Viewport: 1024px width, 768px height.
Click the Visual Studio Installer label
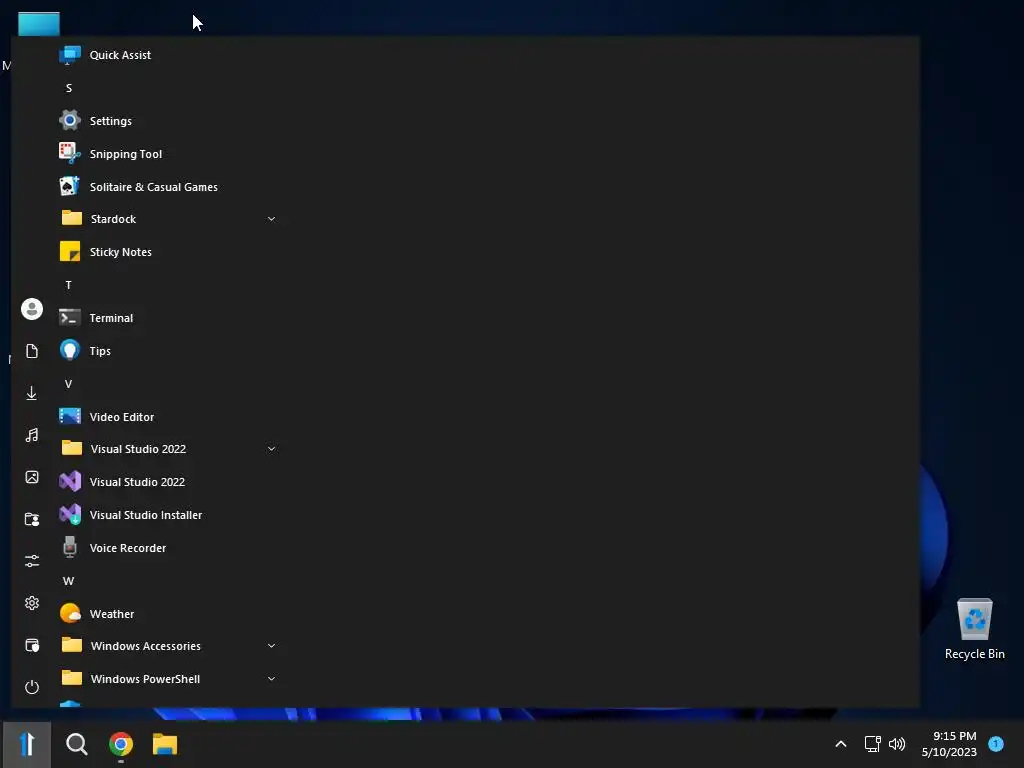pyautogui.click(x=146, y=515)
